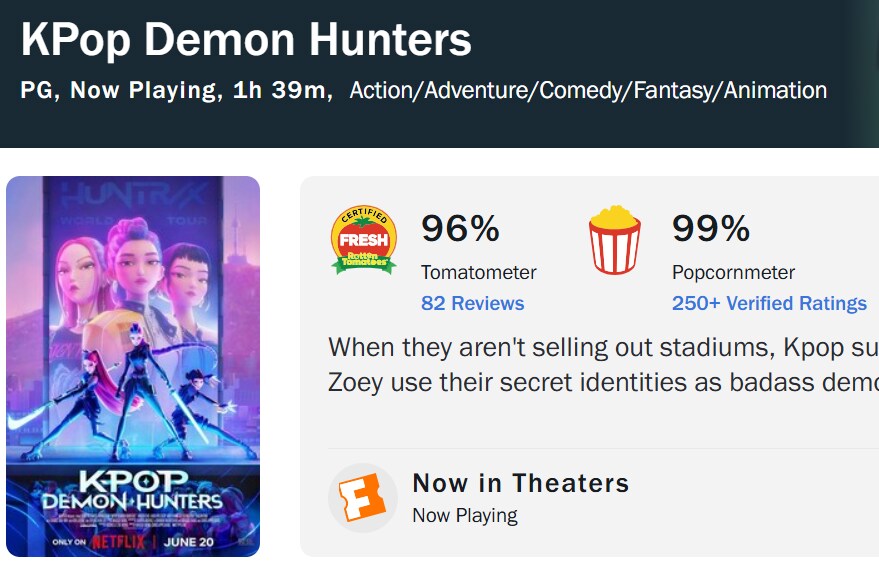Click the Netflix logo on the poster
Image resolution: width=879 pixels, height=561 pixels.
tap(118, 542)
